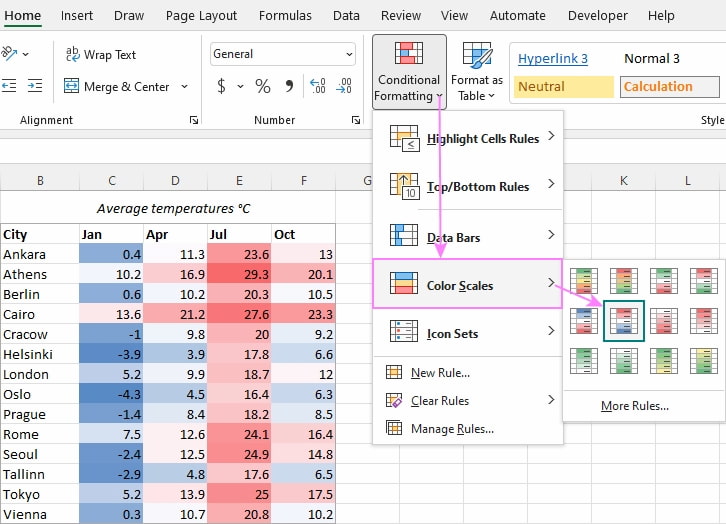Switch to the Data tab
This screenshot has width=726, height=524.
(346, 15)
